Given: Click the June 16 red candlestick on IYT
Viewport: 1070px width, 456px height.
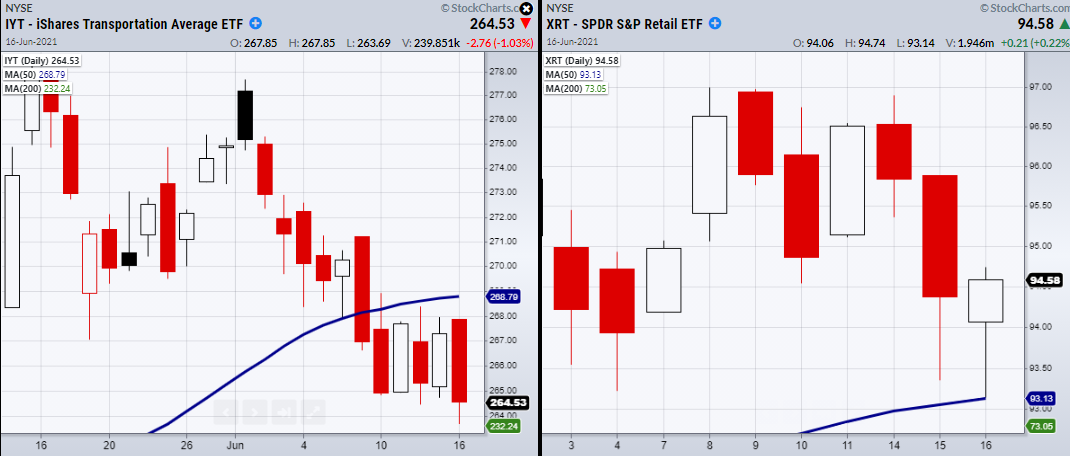Looking at the screenshot, I should pos(459,360).
